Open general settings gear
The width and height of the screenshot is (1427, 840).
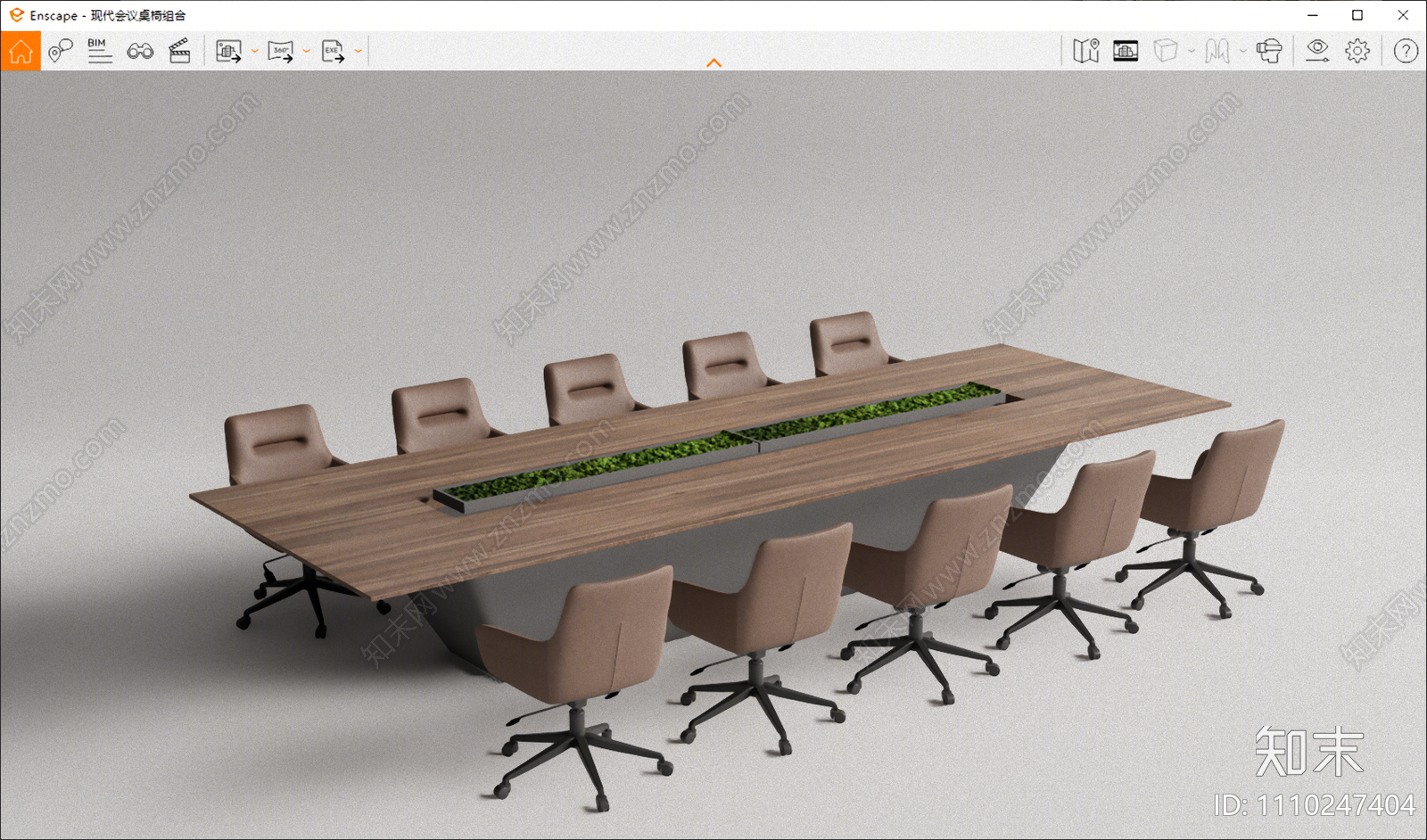(x=1357, y=51)
